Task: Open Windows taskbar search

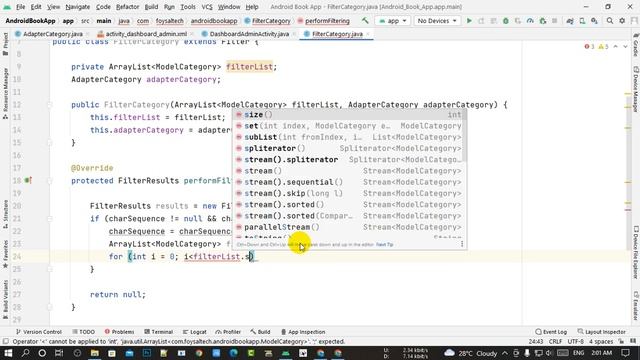Action: click(x=25, y=353)
